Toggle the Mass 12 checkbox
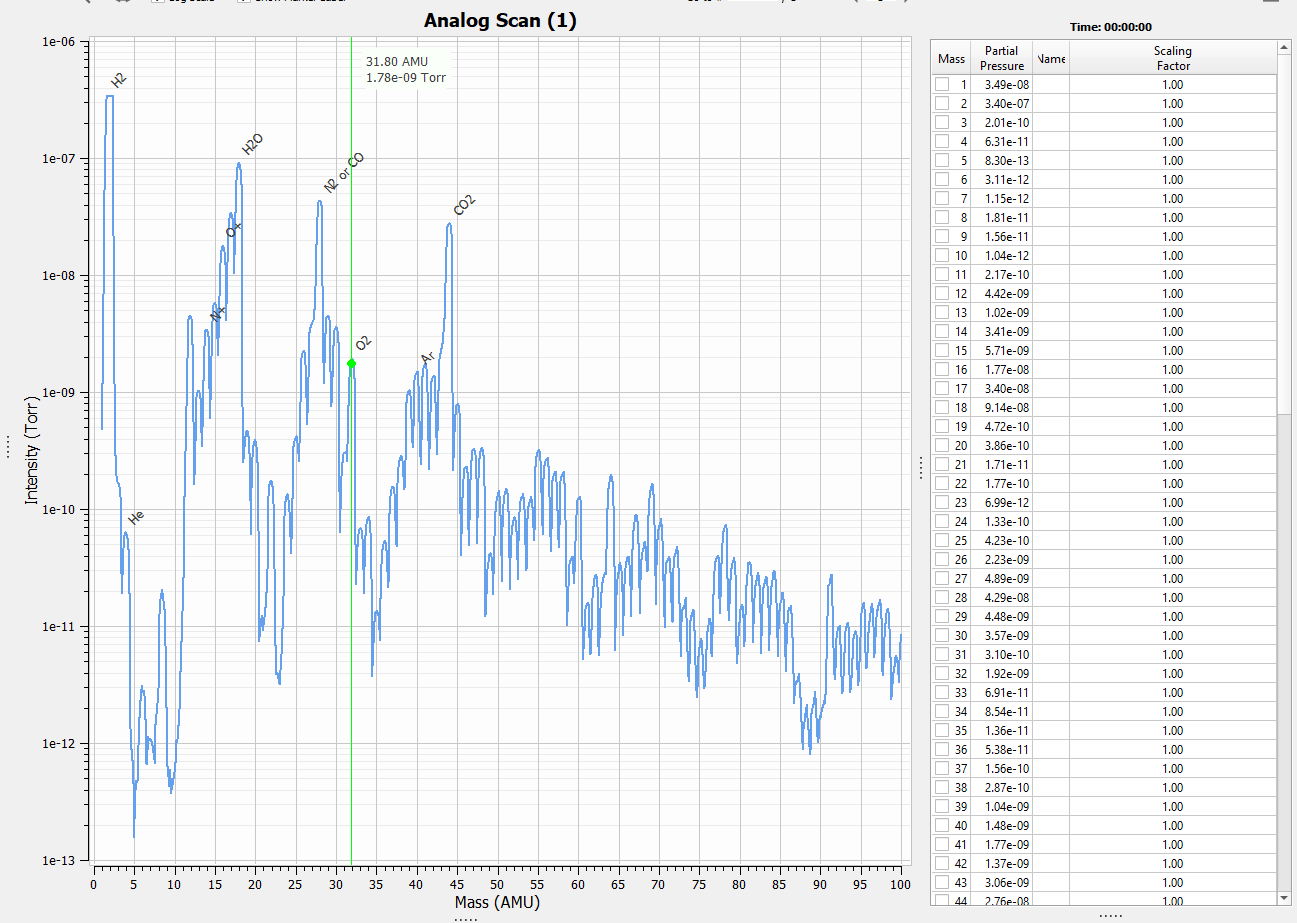Viewport: 1297px width, 923px height. pos(942,294)
